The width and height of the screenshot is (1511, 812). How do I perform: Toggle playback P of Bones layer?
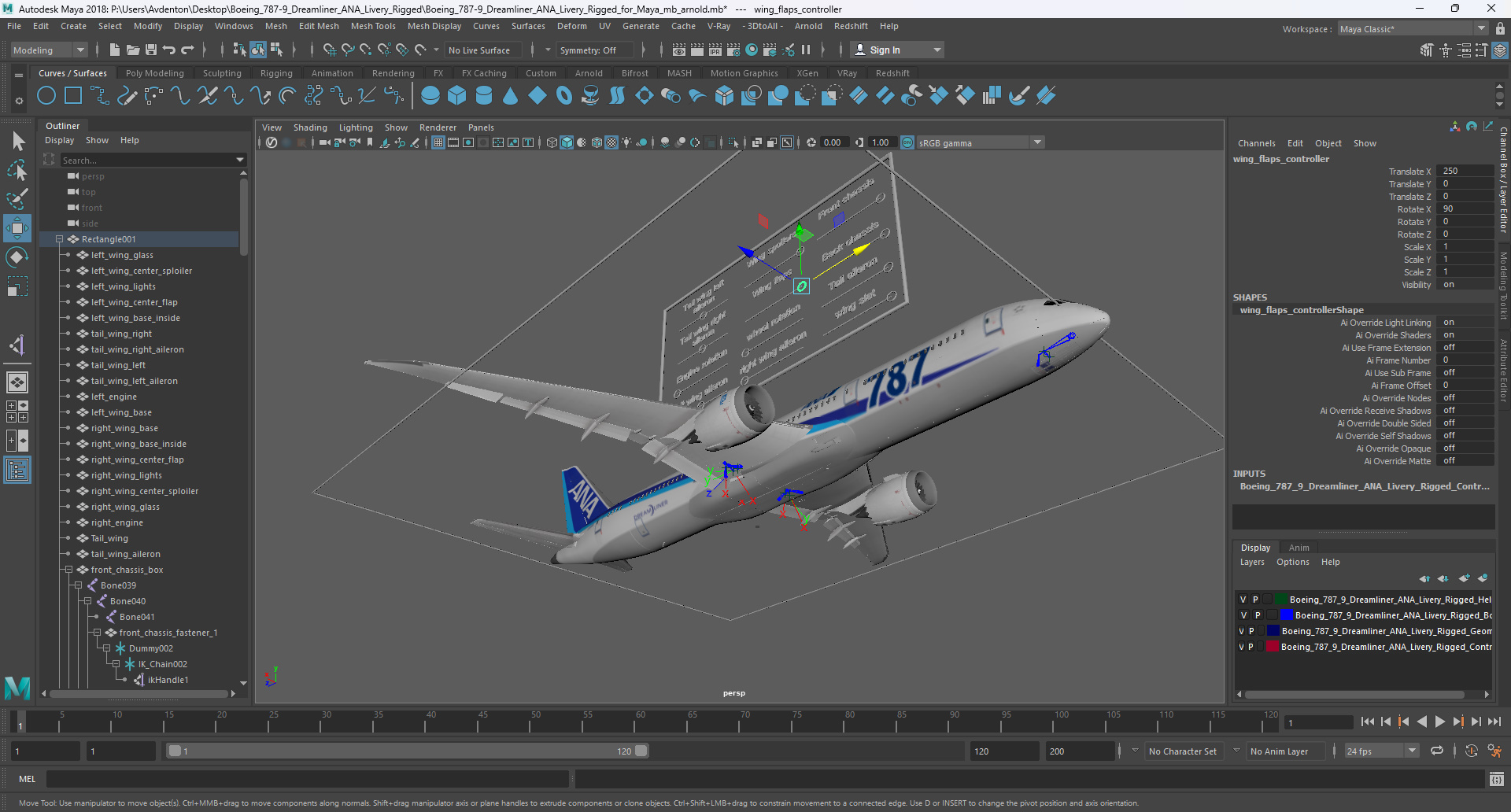[1258, 615]
